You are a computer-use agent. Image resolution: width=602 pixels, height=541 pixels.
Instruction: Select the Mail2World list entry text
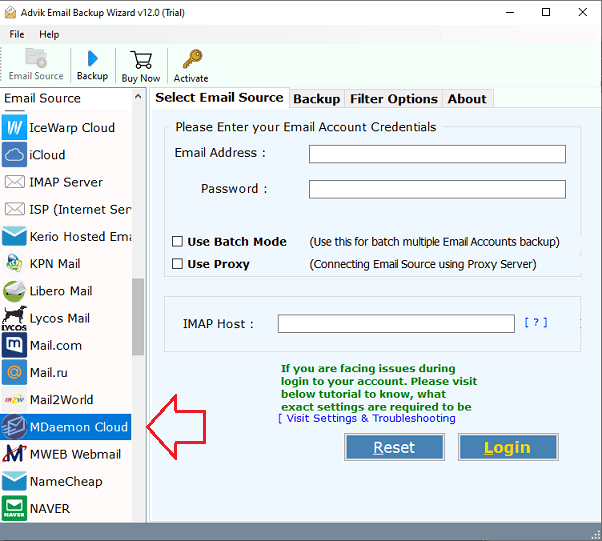point(61,400)
